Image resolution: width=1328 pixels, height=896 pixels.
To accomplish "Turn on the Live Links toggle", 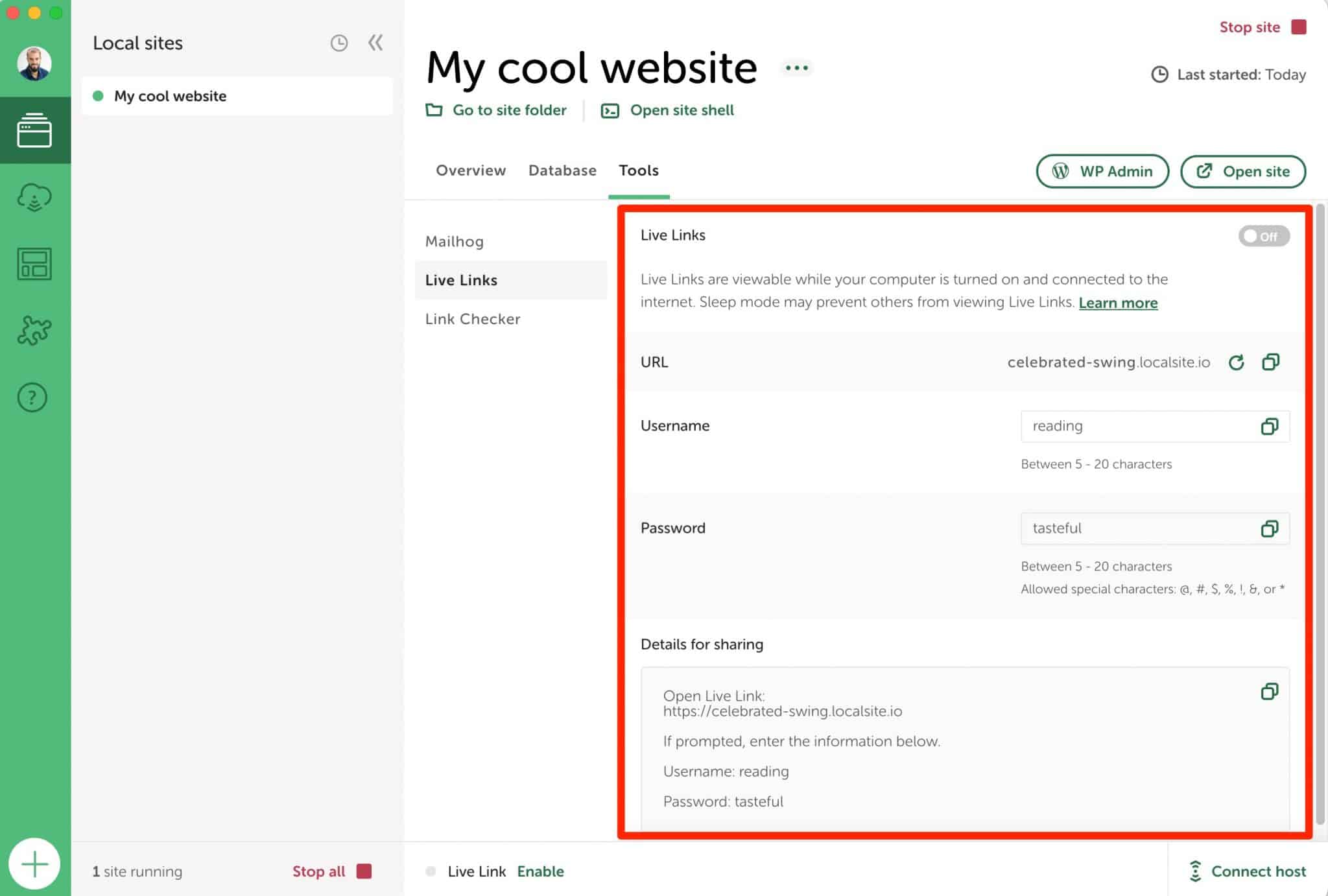I will (1263, 236).
